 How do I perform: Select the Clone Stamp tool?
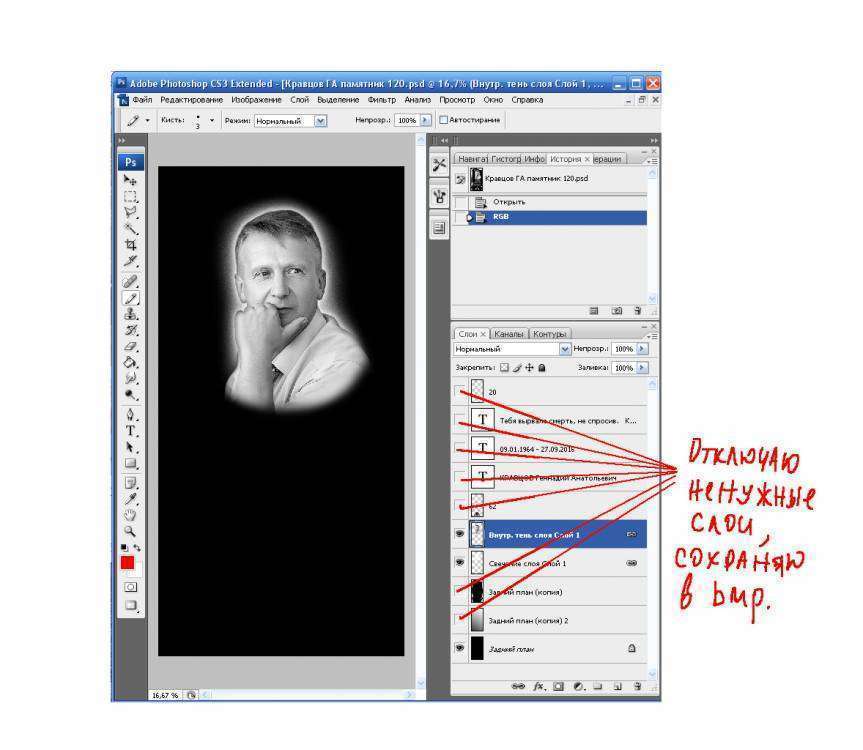130,314
